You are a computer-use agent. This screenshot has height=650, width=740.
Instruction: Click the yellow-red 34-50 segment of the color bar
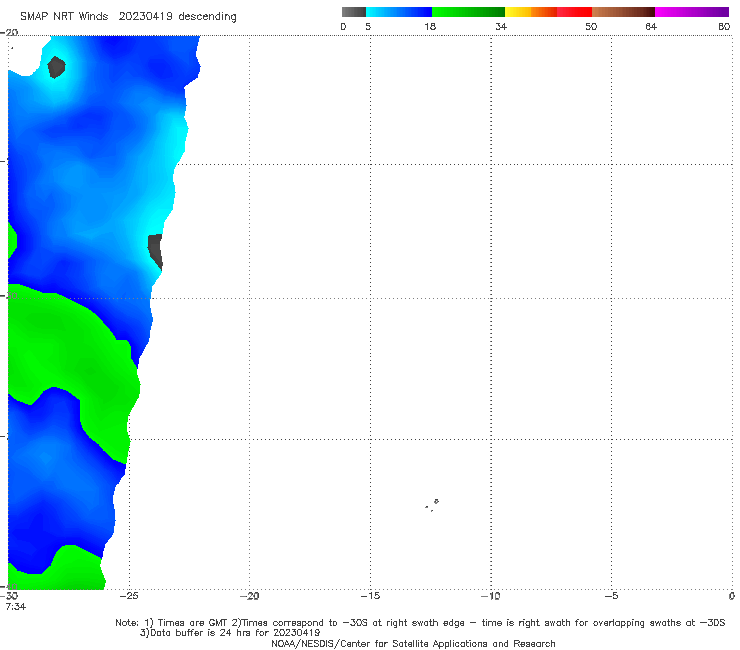pyautogui.click(x=548, y=12)
